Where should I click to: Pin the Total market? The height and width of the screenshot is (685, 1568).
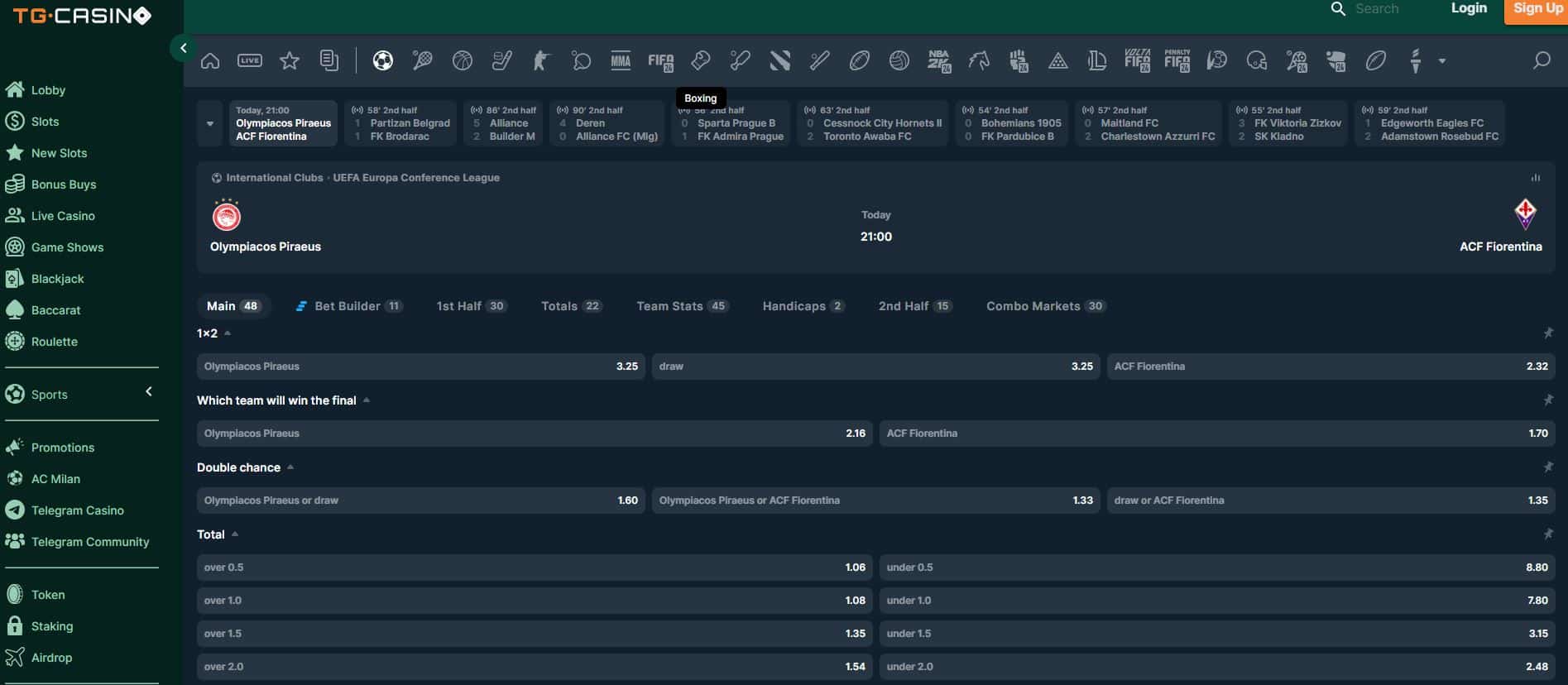(1547, 534)
